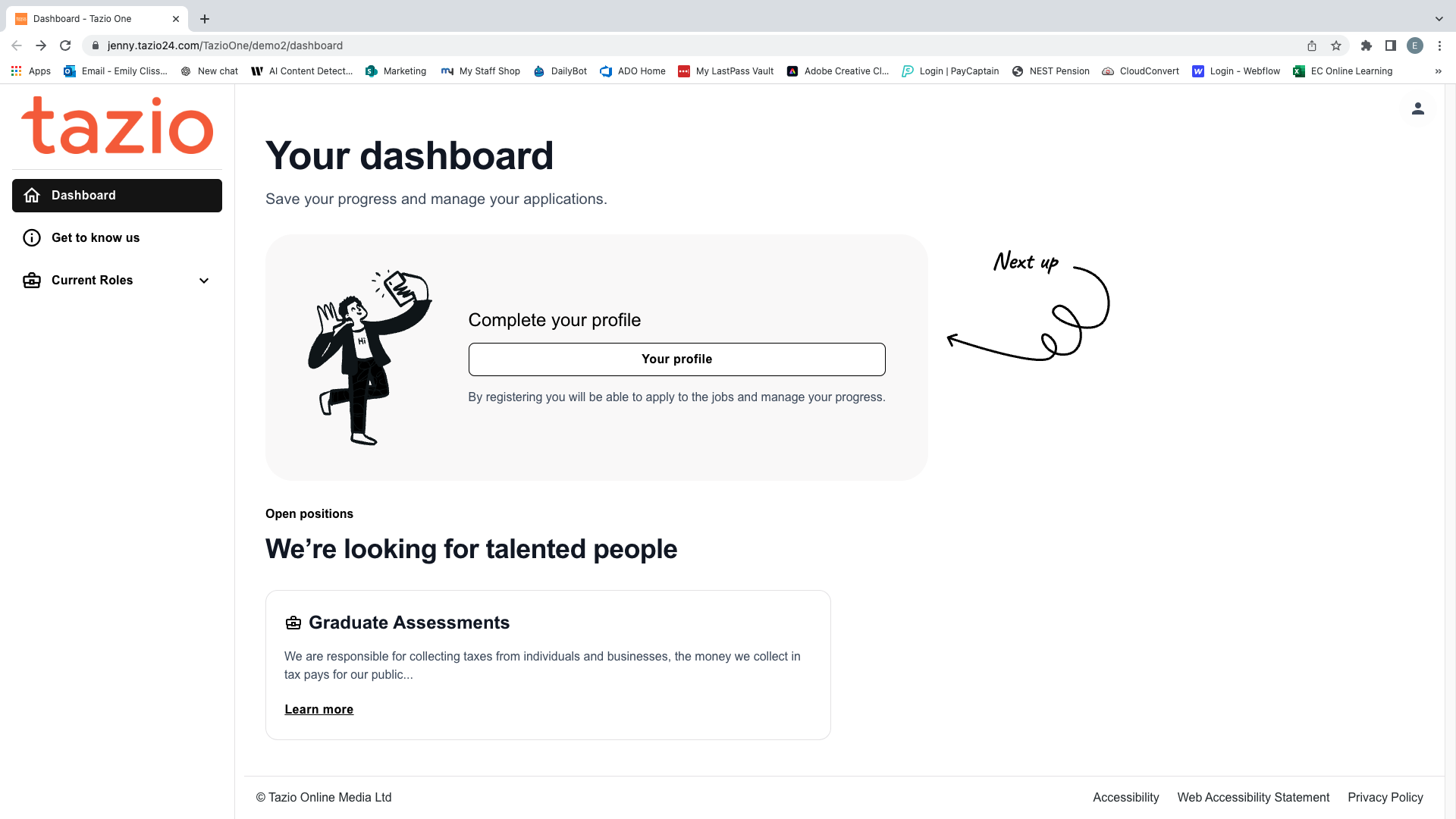
Task: Click the Learn more link
Action: coord(318,710)
